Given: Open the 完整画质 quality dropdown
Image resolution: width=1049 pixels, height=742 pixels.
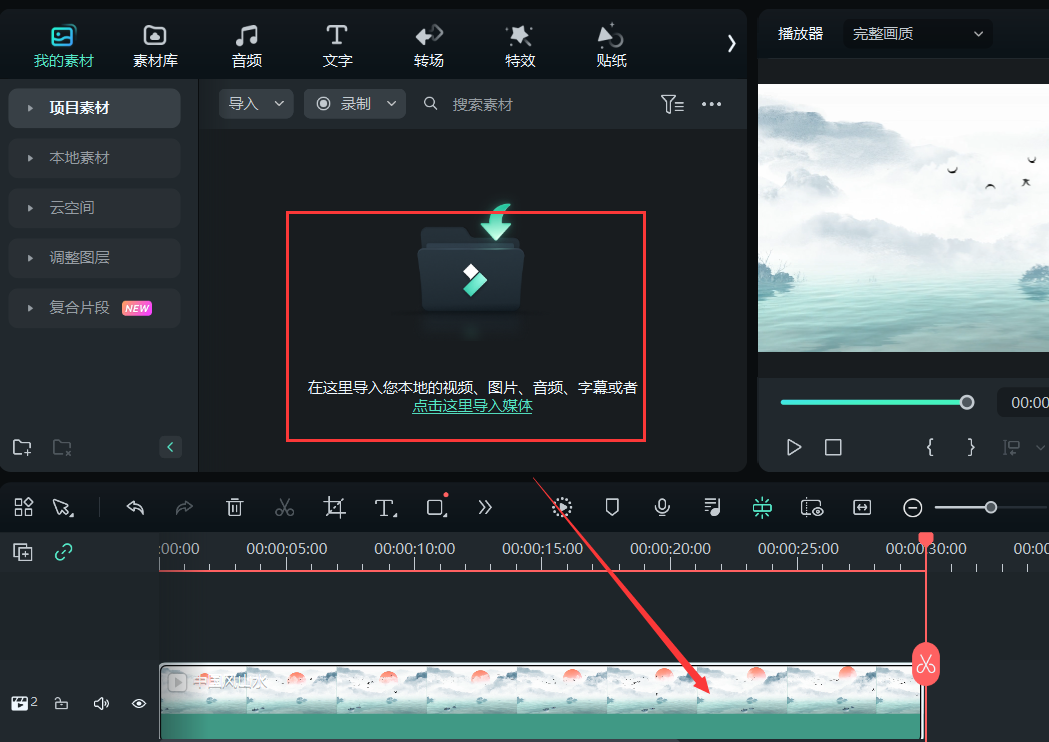Looking at the screenshot, I should (916, 33).
